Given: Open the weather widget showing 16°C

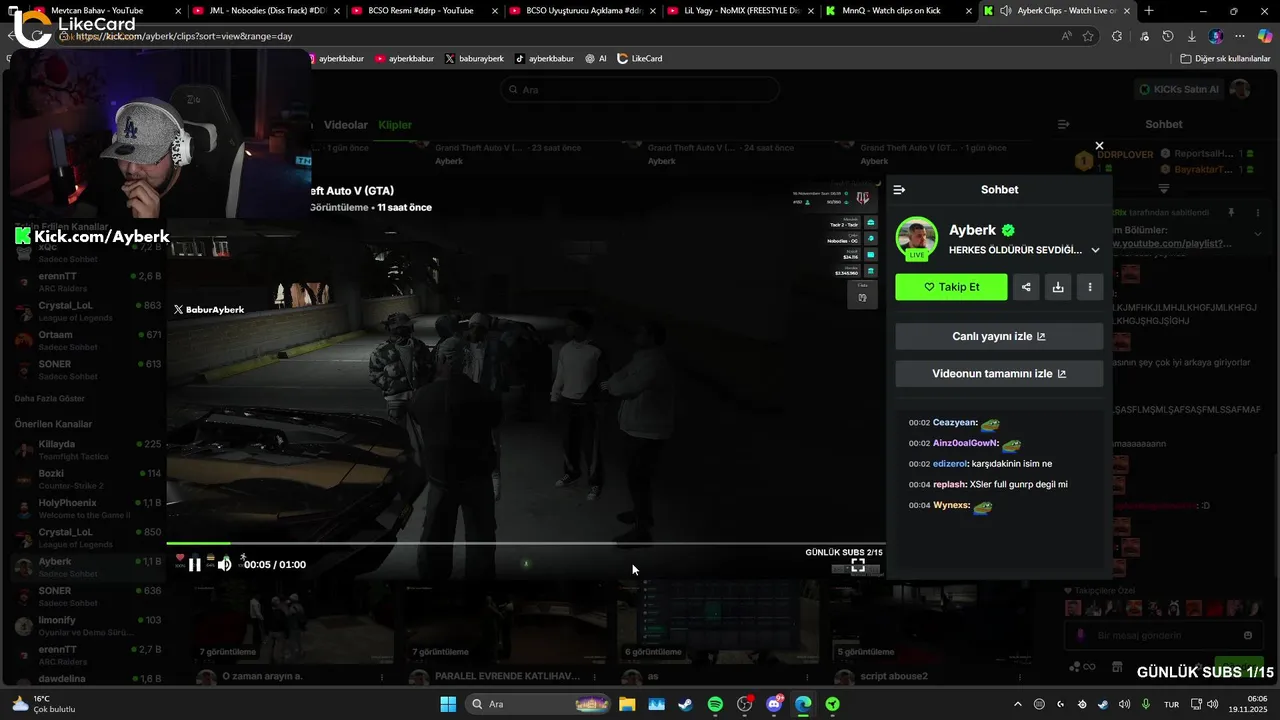Looking at the screenshot, I should tap(45, 704).
